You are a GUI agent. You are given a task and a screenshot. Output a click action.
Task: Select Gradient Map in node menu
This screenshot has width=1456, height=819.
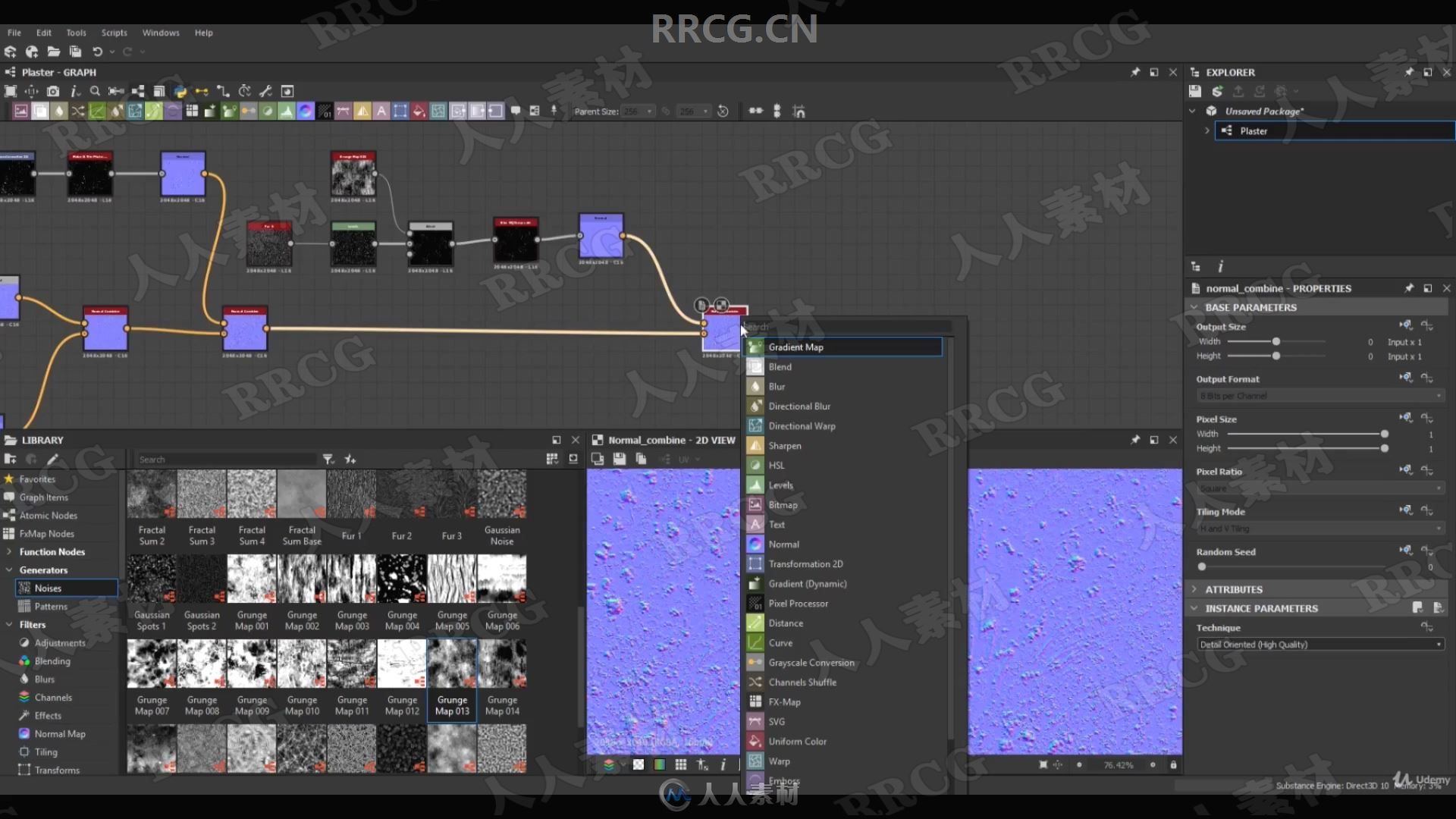tap(843, 347)
